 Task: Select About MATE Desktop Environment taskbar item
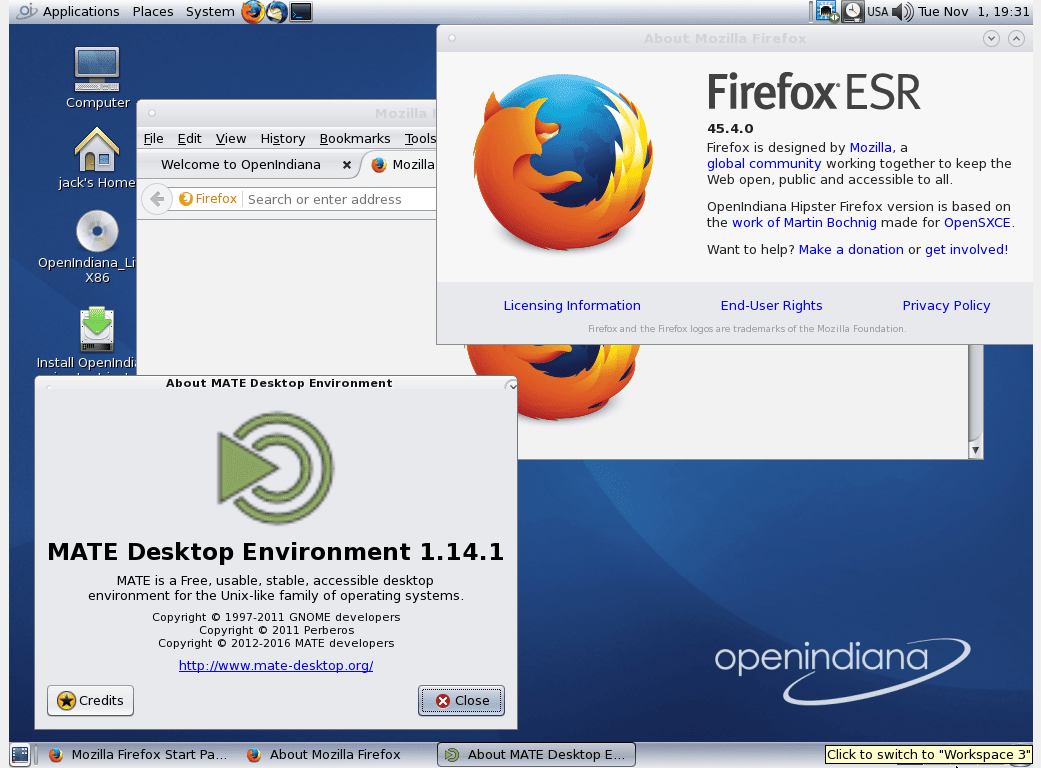536,754
